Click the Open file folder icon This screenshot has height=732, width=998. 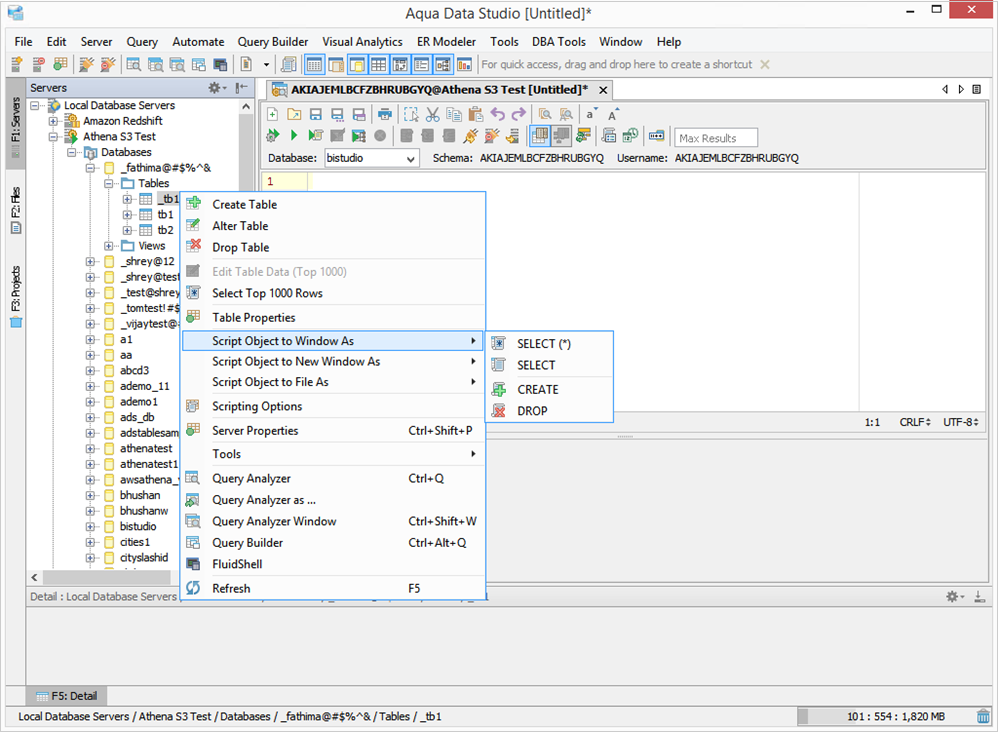pyautogui.click(x=294, y=115)
